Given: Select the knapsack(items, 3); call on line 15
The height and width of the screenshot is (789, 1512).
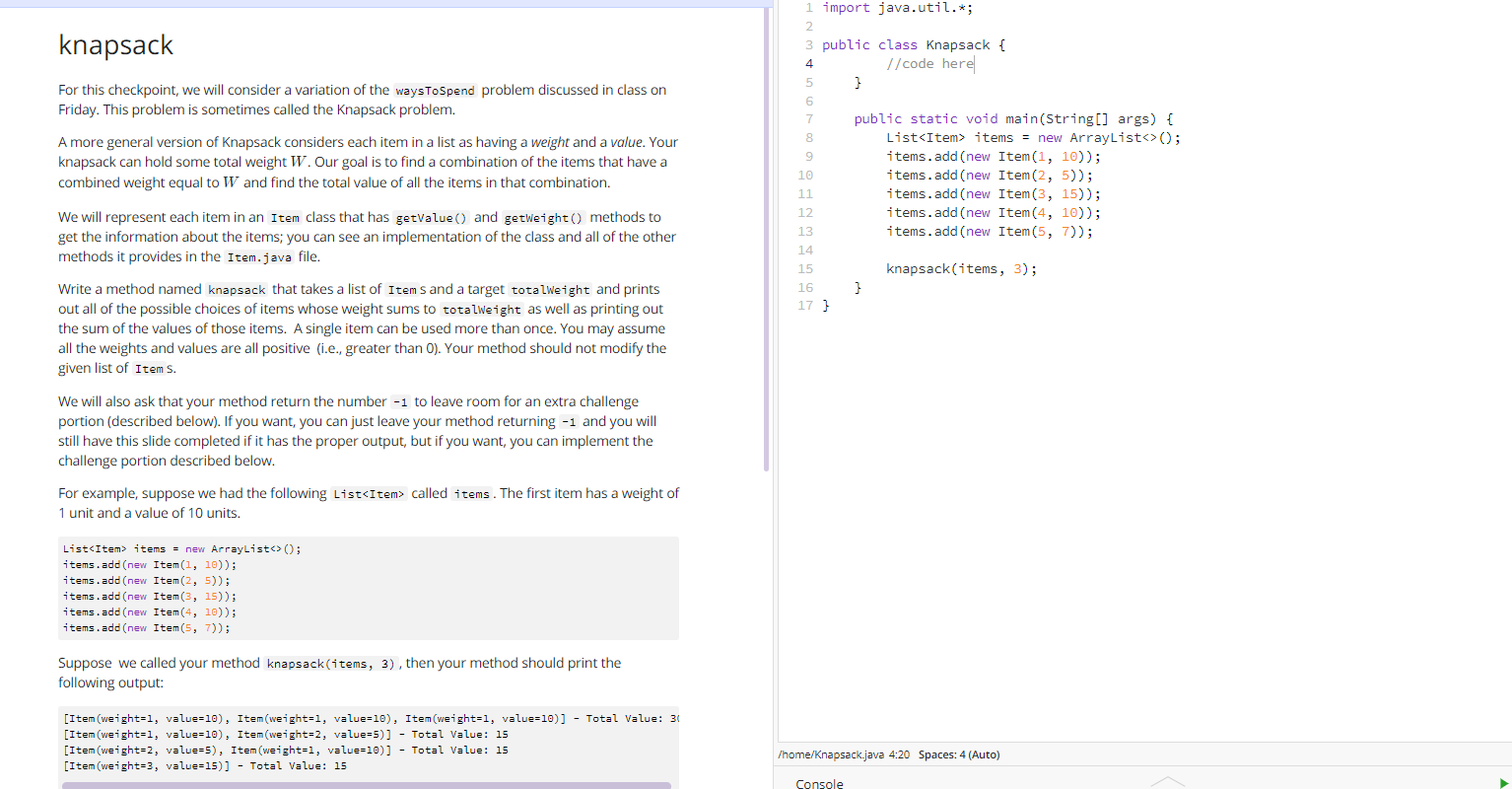Looking at the screenshot, I should coord(961,268).
